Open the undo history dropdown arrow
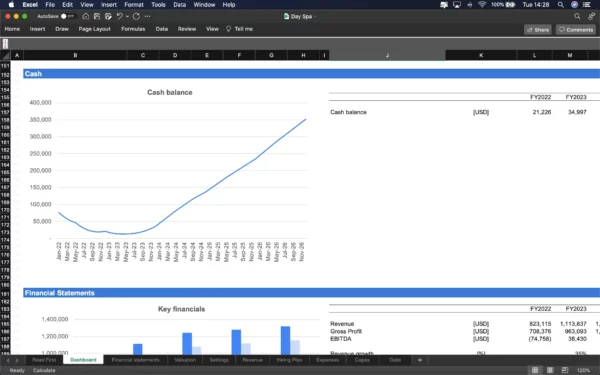The width and height of the screenshot is (600, 375). pos(127,16)
